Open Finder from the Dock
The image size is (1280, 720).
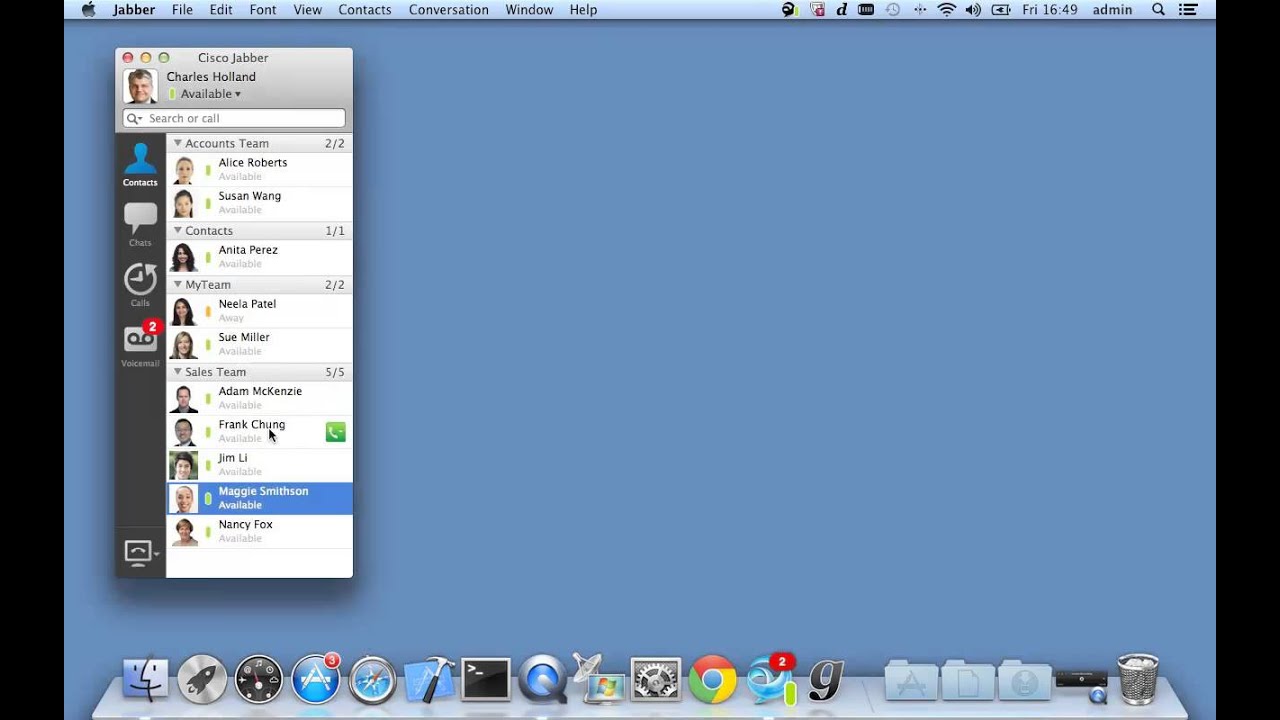point(145,679)
